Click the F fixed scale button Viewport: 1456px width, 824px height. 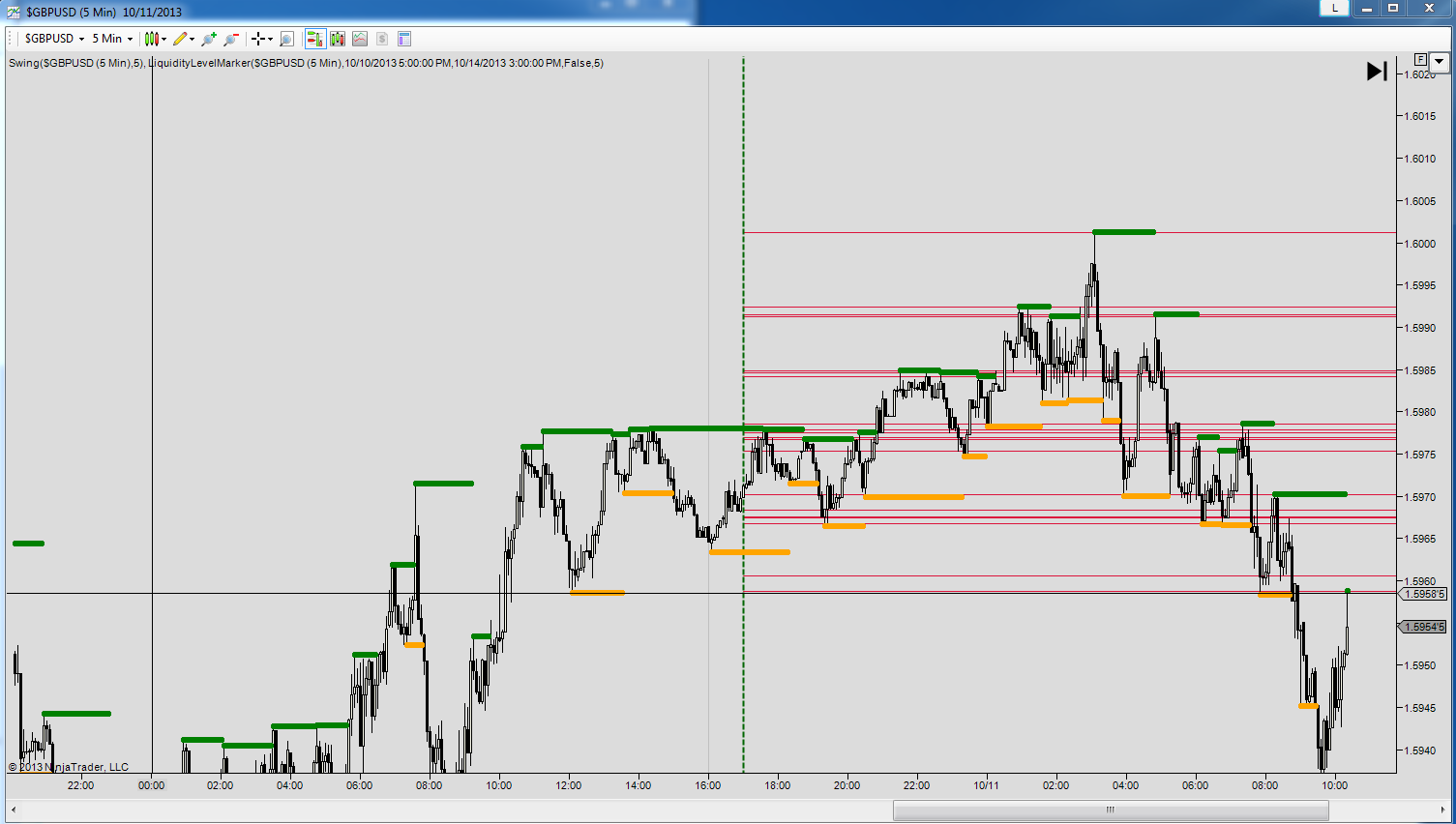click(1420, 60)
